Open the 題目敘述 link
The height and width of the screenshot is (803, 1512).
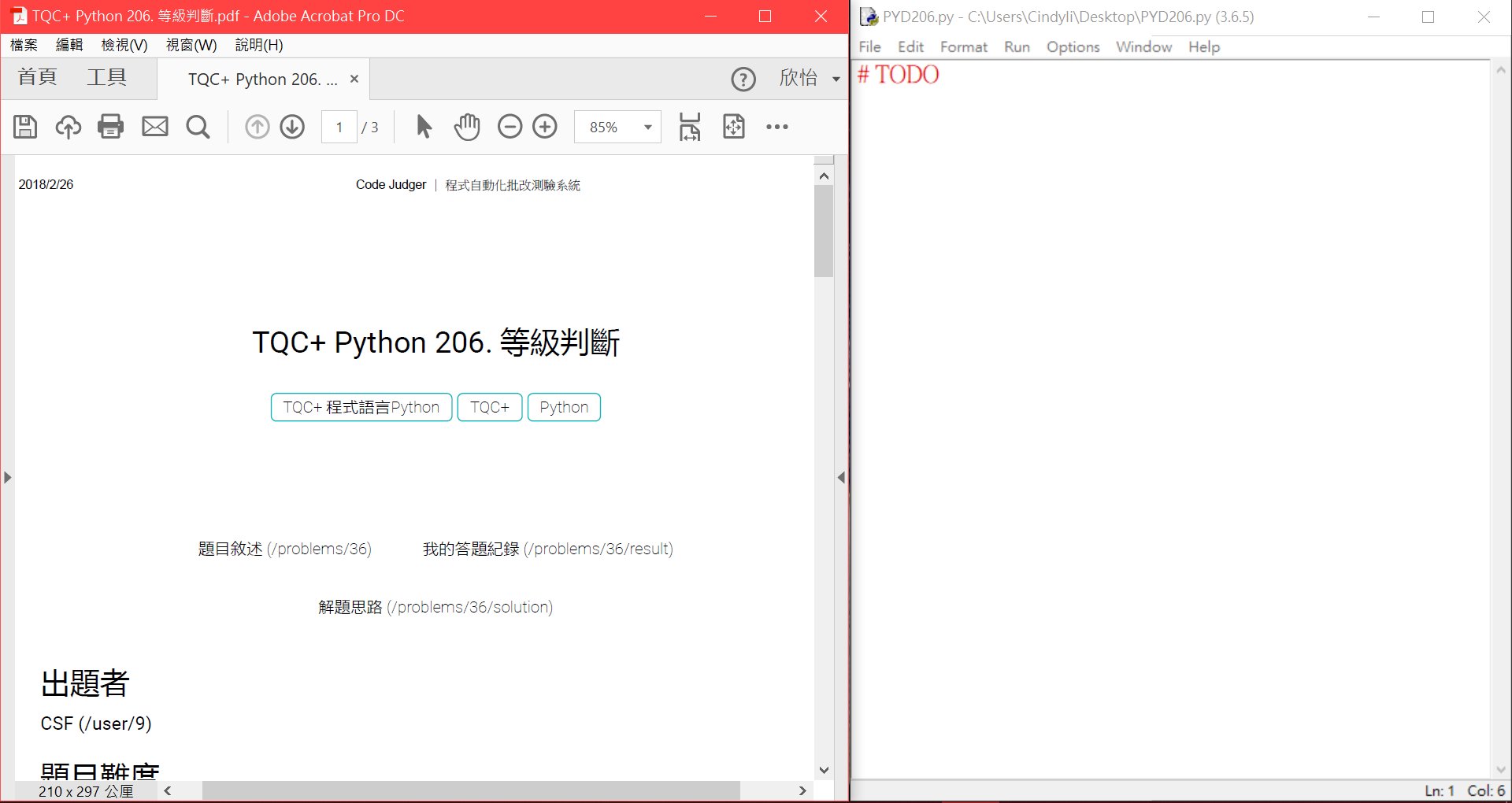pos(284,549)
